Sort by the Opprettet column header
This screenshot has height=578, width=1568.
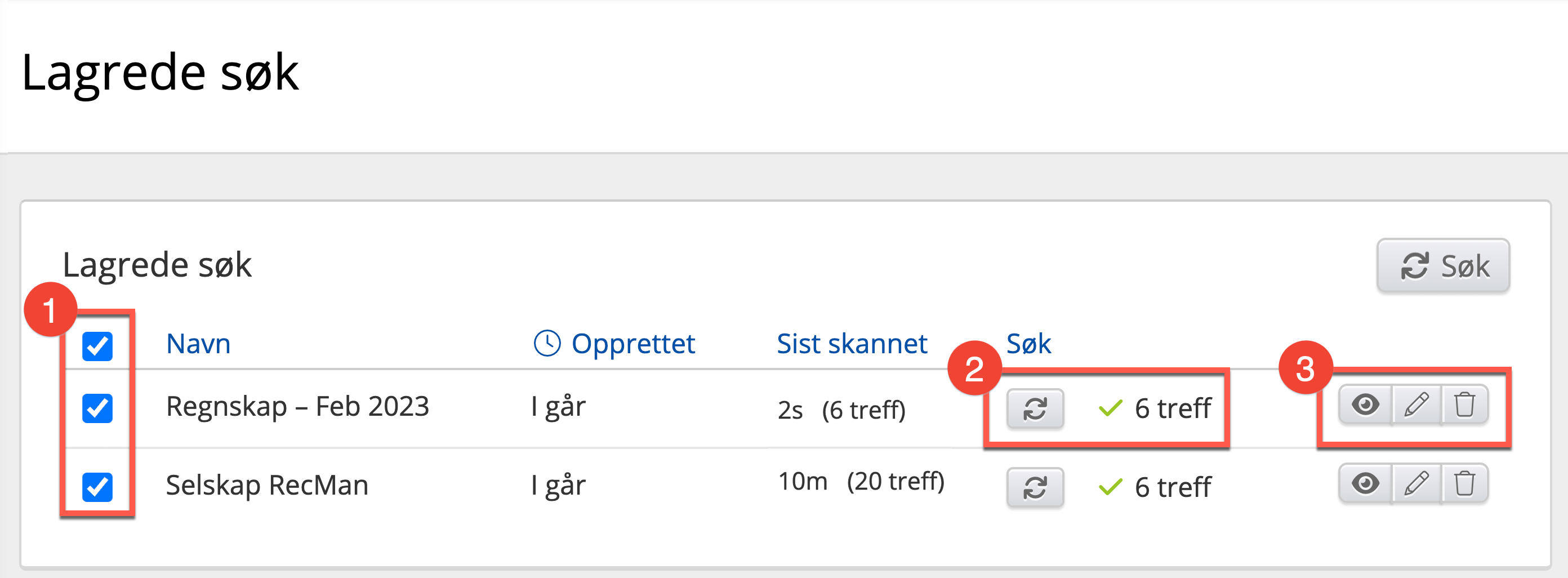click(633, 344)
